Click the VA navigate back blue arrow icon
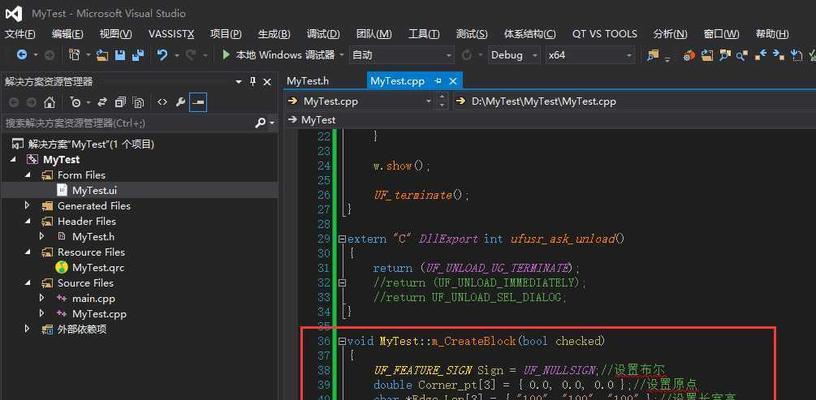 761,55
